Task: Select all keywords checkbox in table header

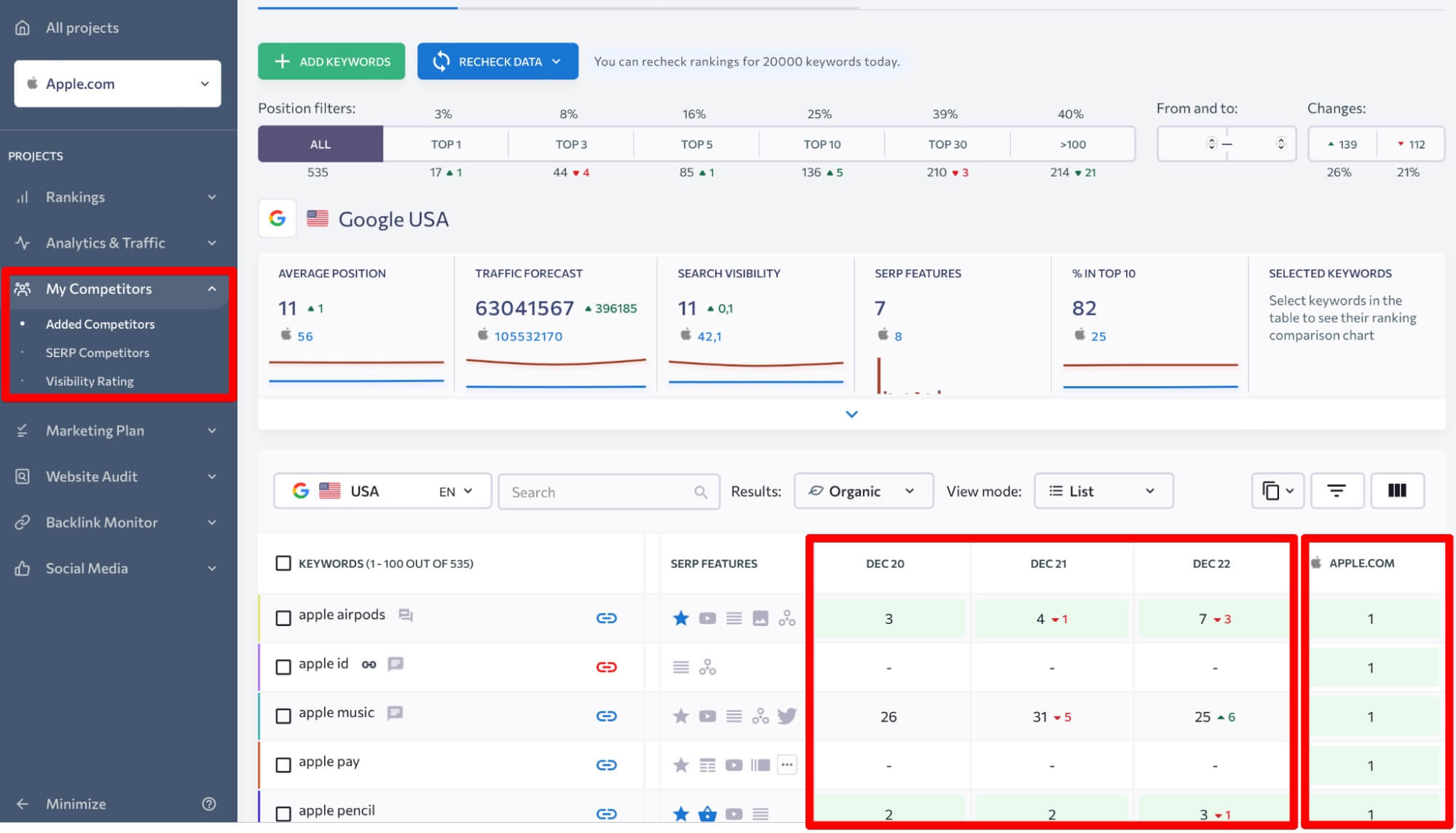Action: [283, 563]
